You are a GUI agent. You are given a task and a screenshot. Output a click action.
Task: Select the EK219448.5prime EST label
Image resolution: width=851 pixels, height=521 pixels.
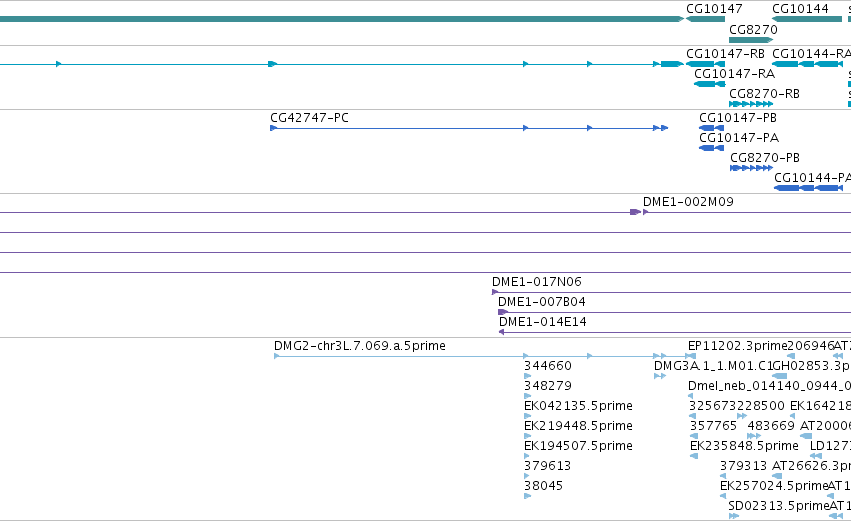click(578, 426)
